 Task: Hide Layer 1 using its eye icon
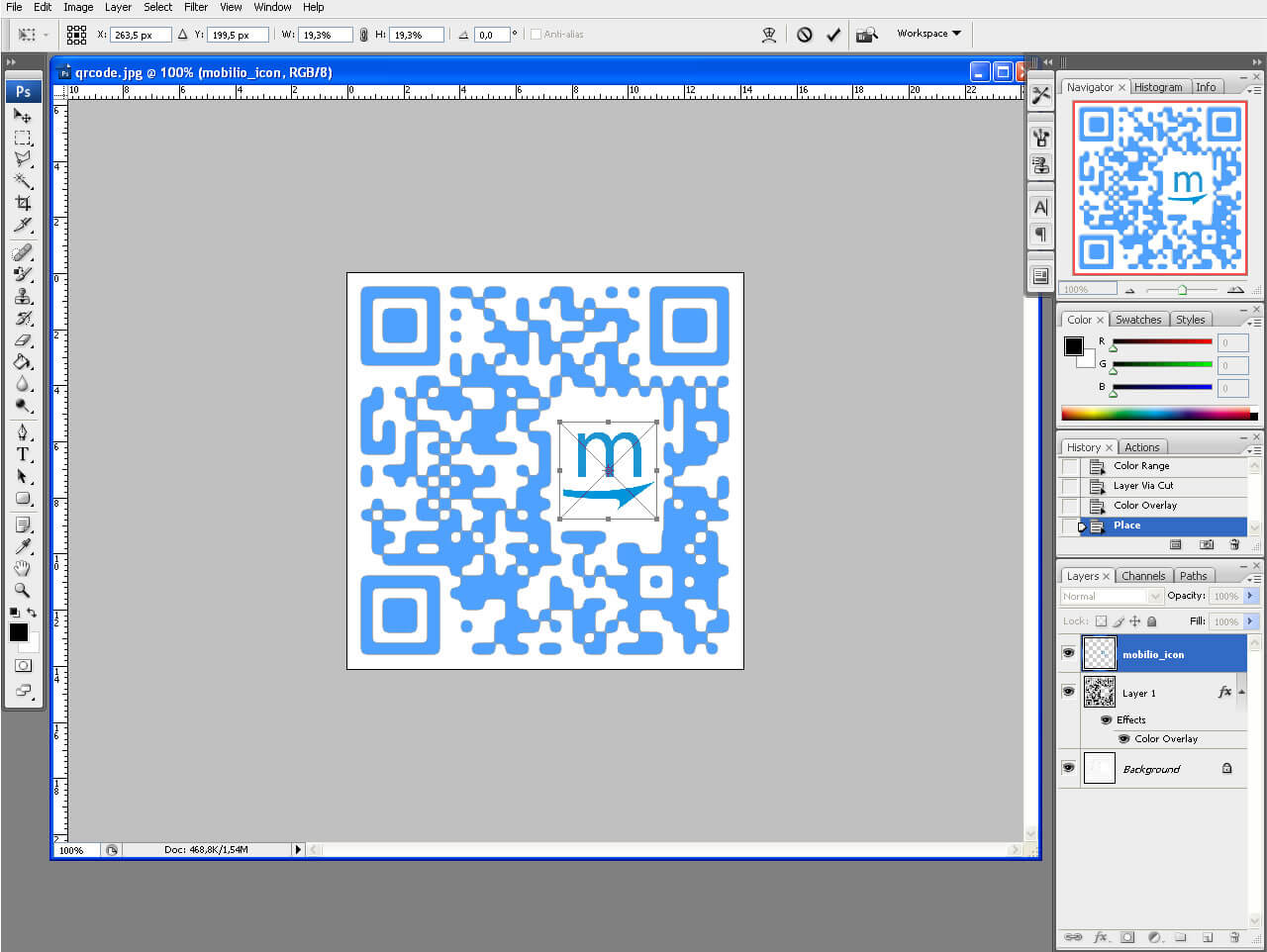coord(1068,692)
